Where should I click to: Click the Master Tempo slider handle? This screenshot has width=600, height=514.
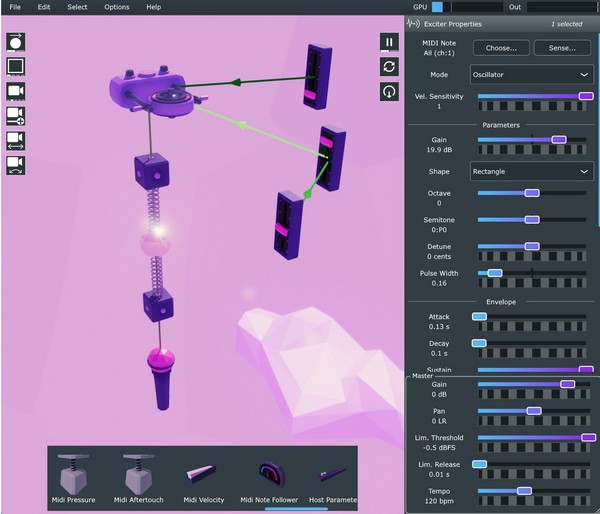click(523, 491)
